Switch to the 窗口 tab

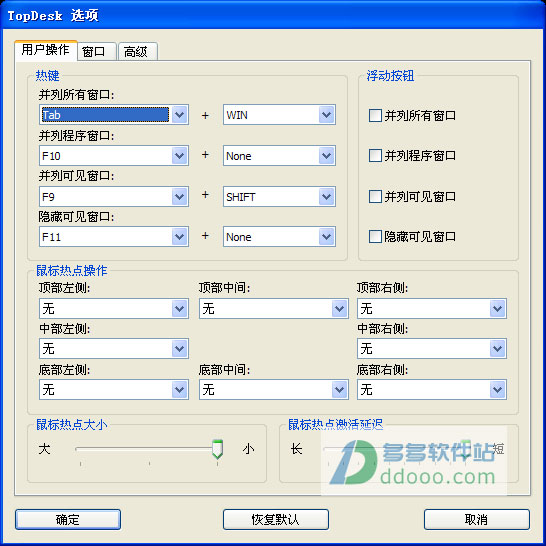click(x=96, y=52)
